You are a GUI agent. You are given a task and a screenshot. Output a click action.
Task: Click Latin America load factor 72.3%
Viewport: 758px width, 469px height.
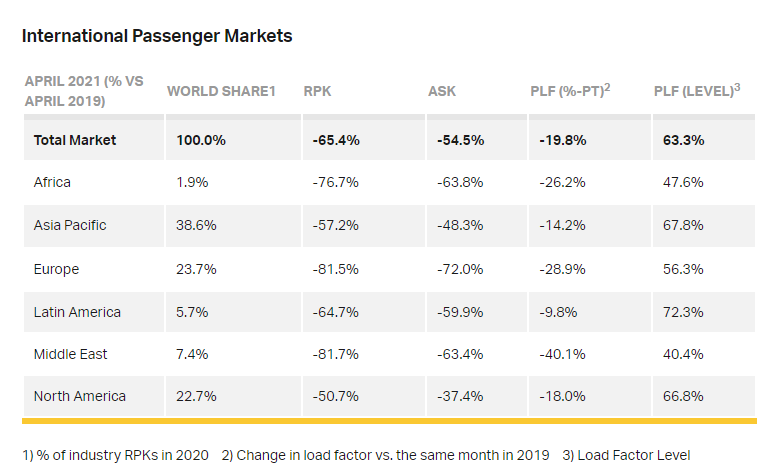click(x=683, y=312)
